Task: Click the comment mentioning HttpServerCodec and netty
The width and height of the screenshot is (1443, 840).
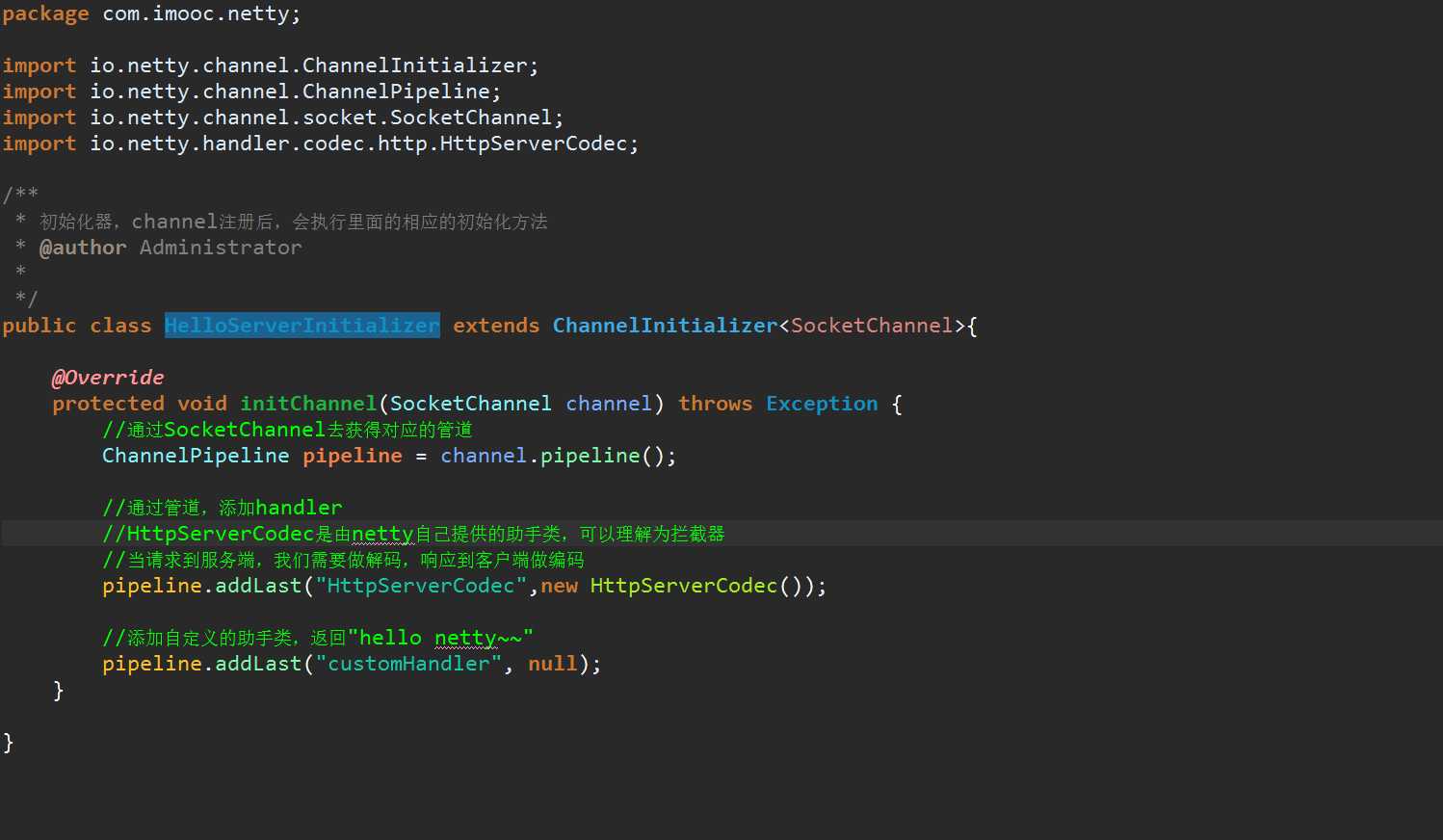Action: (413, 534)
